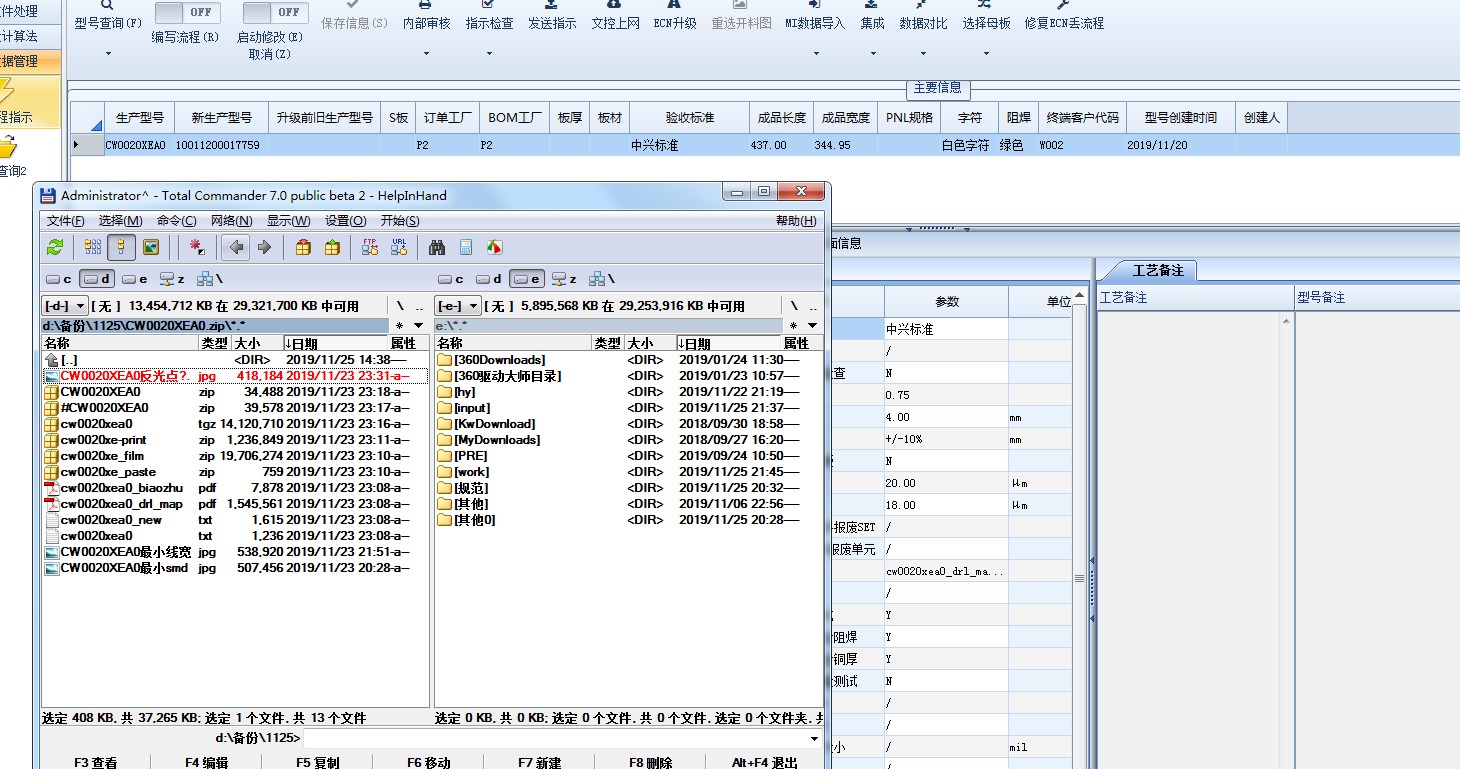Image resolution: width=1460 pixels, height=769 pixels.
Task: Open the [-d-] drive dropdown
Action: 65,306
